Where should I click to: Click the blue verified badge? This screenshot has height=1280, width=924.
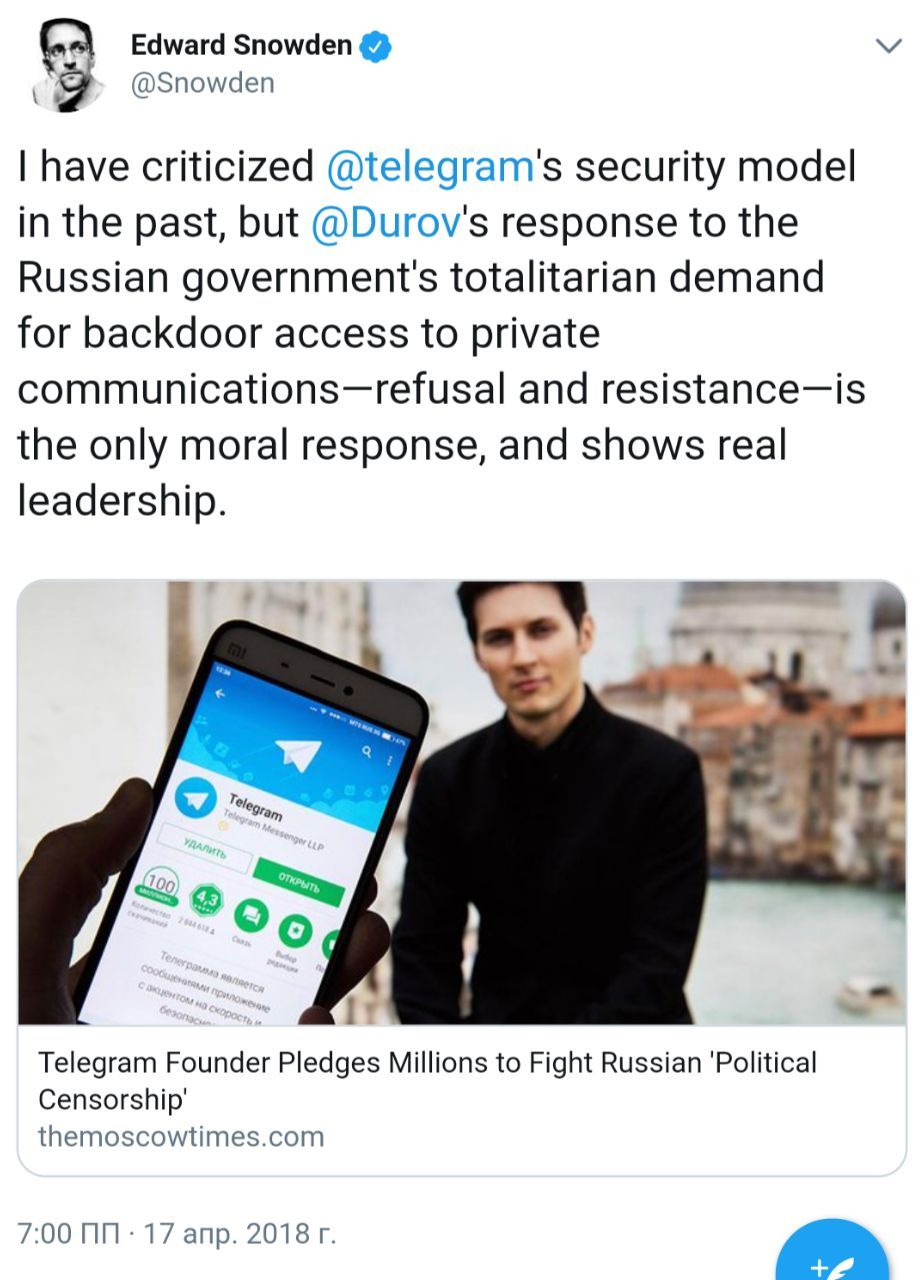pyautogui.click(x=376, y=46)
